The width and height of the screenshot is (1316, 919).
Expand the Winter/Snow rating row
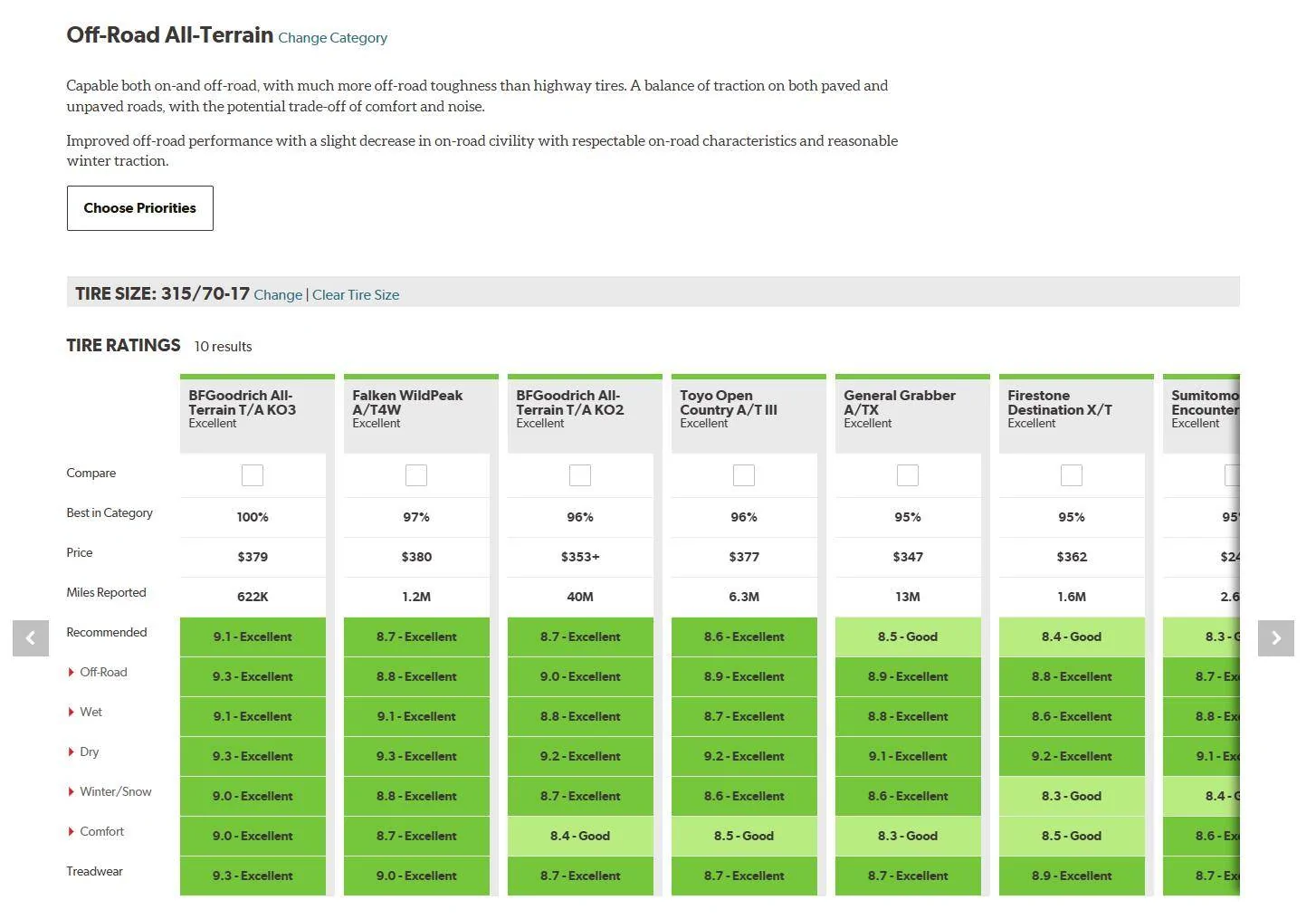(x=110, y=791)
